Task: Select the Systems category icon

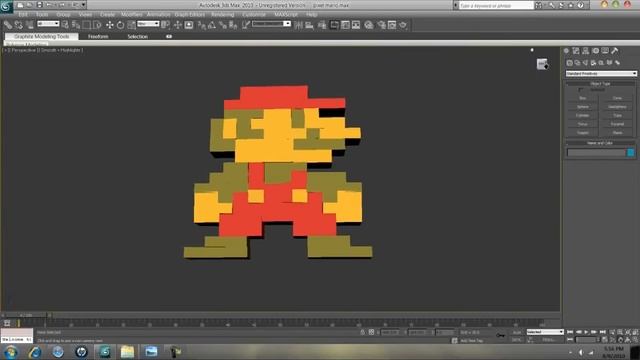Action: [617, 62]
